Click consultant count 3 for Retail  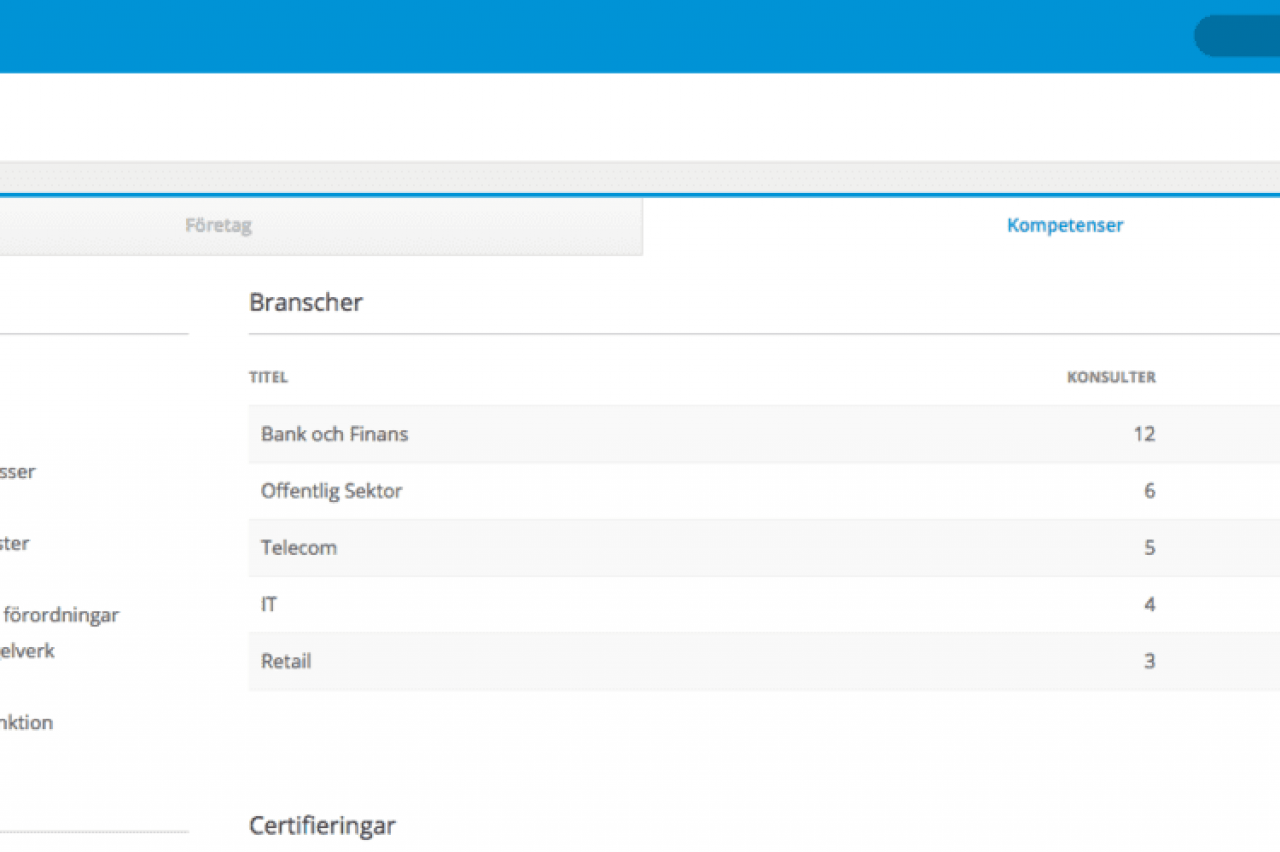1149,662
